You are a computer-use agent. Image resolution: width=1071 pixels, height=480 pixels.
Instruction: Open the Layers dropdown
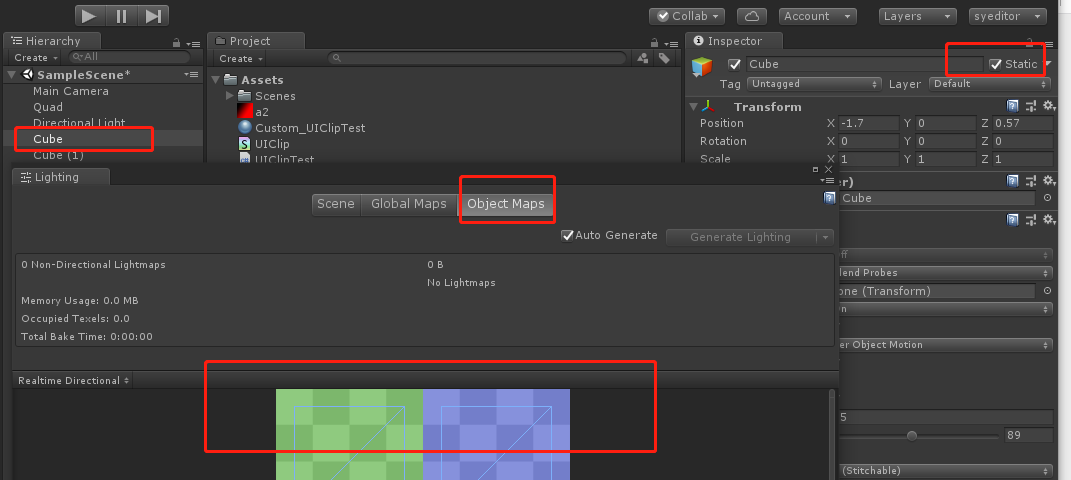tap(917, 16)
